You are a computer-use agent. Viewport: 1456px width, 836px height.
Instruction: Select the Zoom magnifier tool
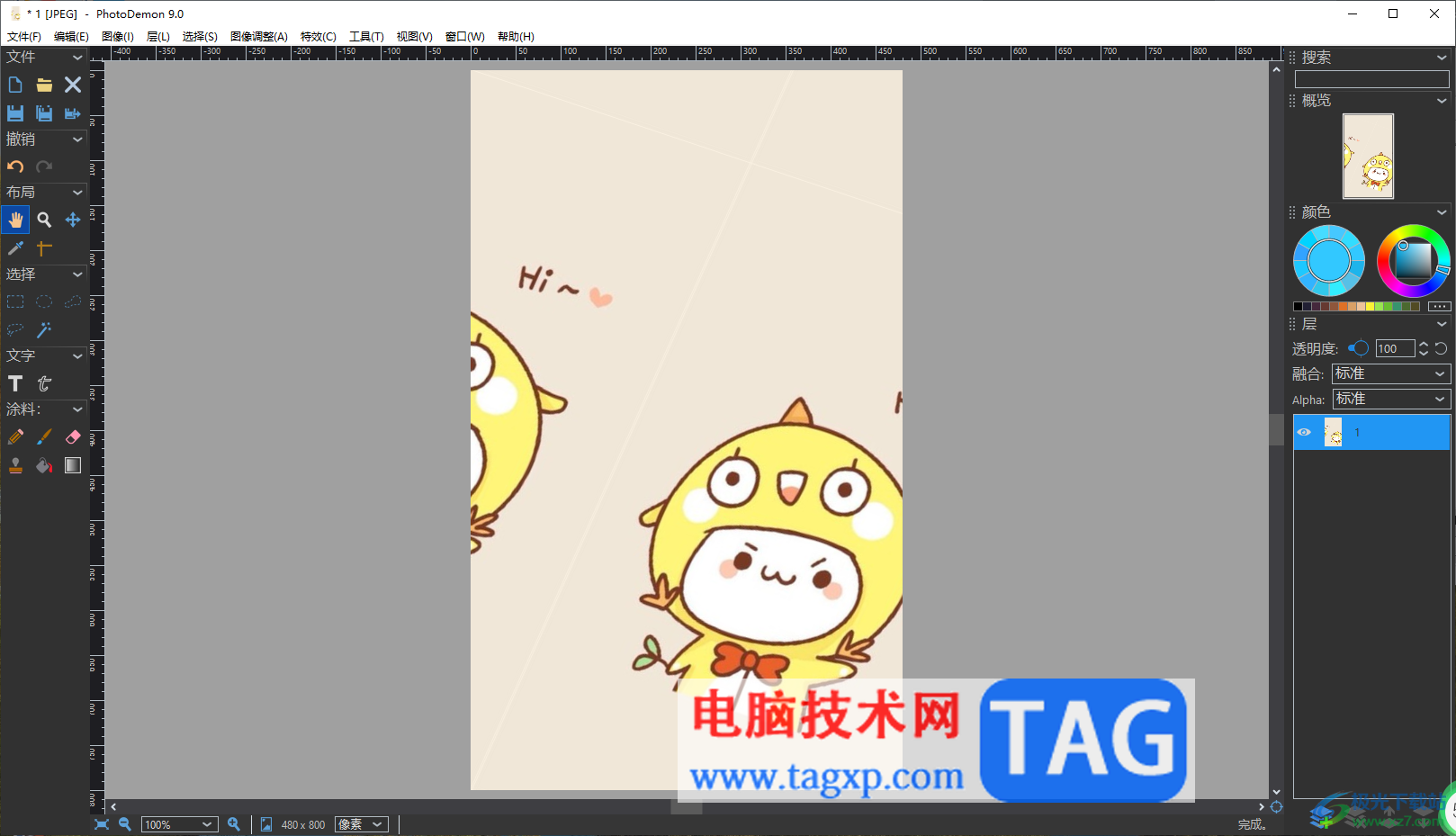tap(44, 220)
